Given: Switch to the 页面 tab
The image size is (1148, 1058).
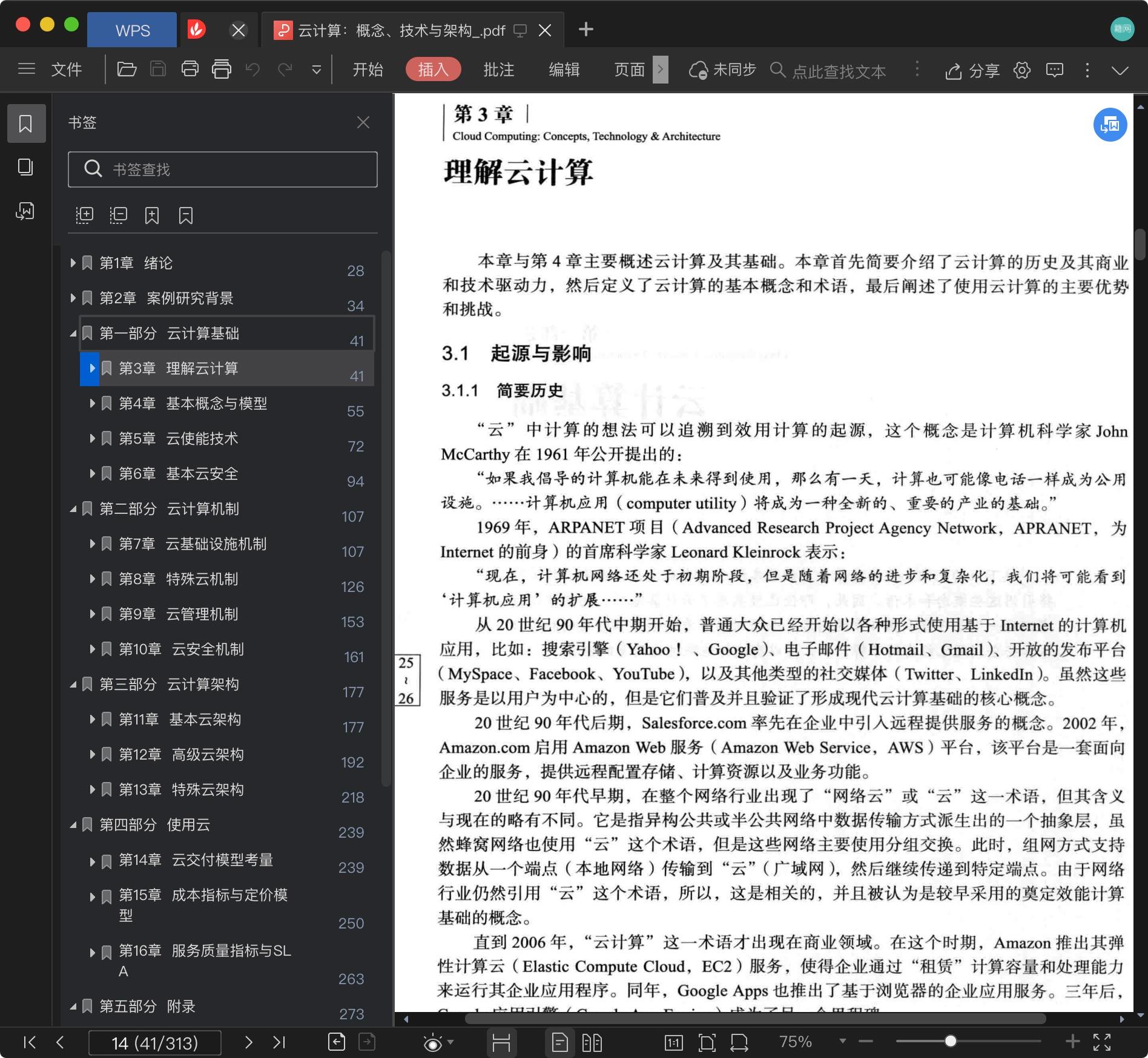Looking at the screenshot, I should [629, 70].
